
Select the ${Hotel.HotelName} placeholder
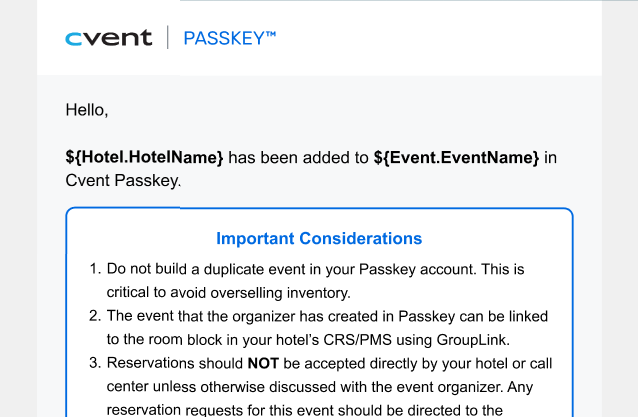click(144, 157)
